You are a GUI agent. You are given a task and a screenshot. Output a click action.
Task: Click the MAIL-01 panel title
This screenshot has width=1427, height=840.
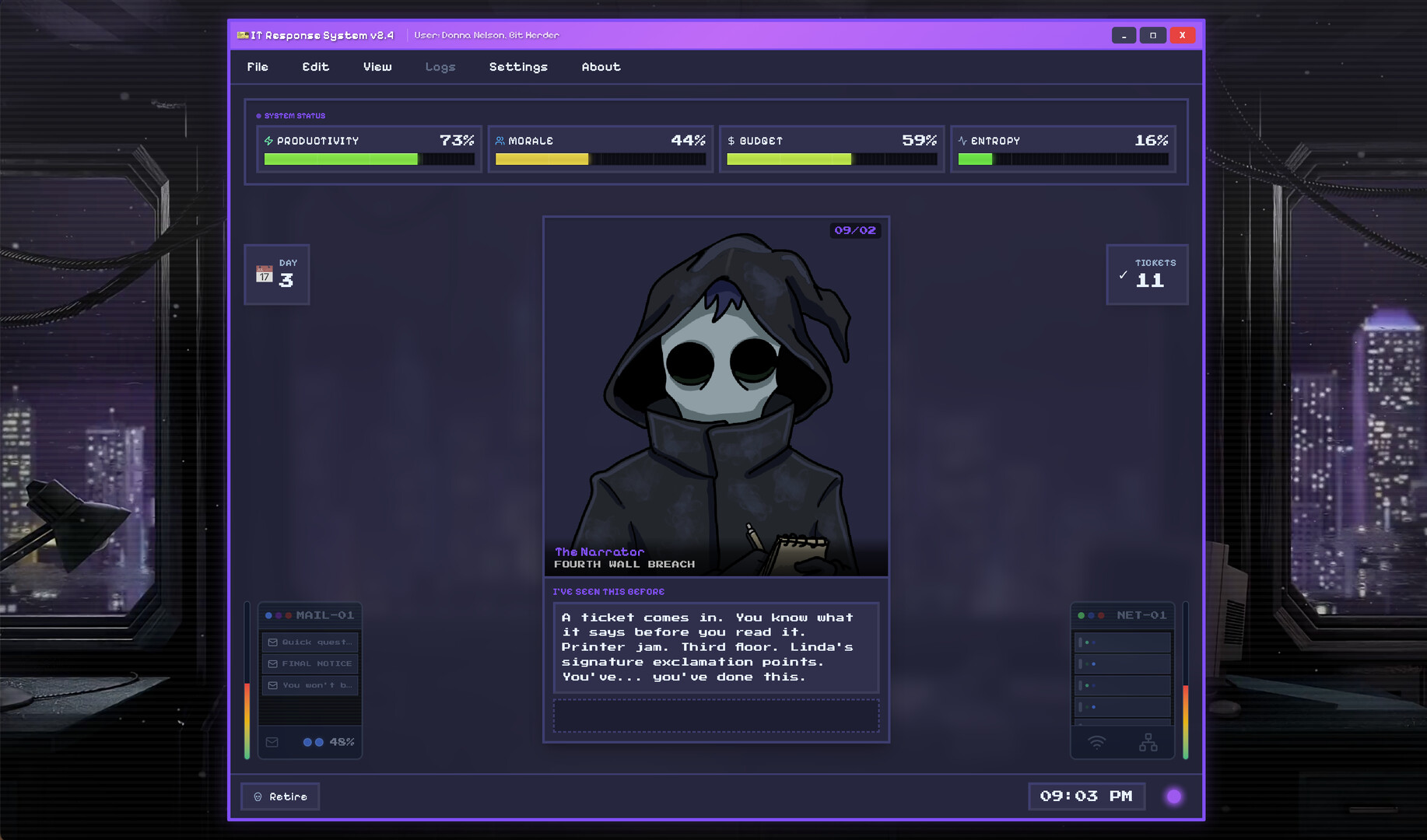(x=324, y=615)
